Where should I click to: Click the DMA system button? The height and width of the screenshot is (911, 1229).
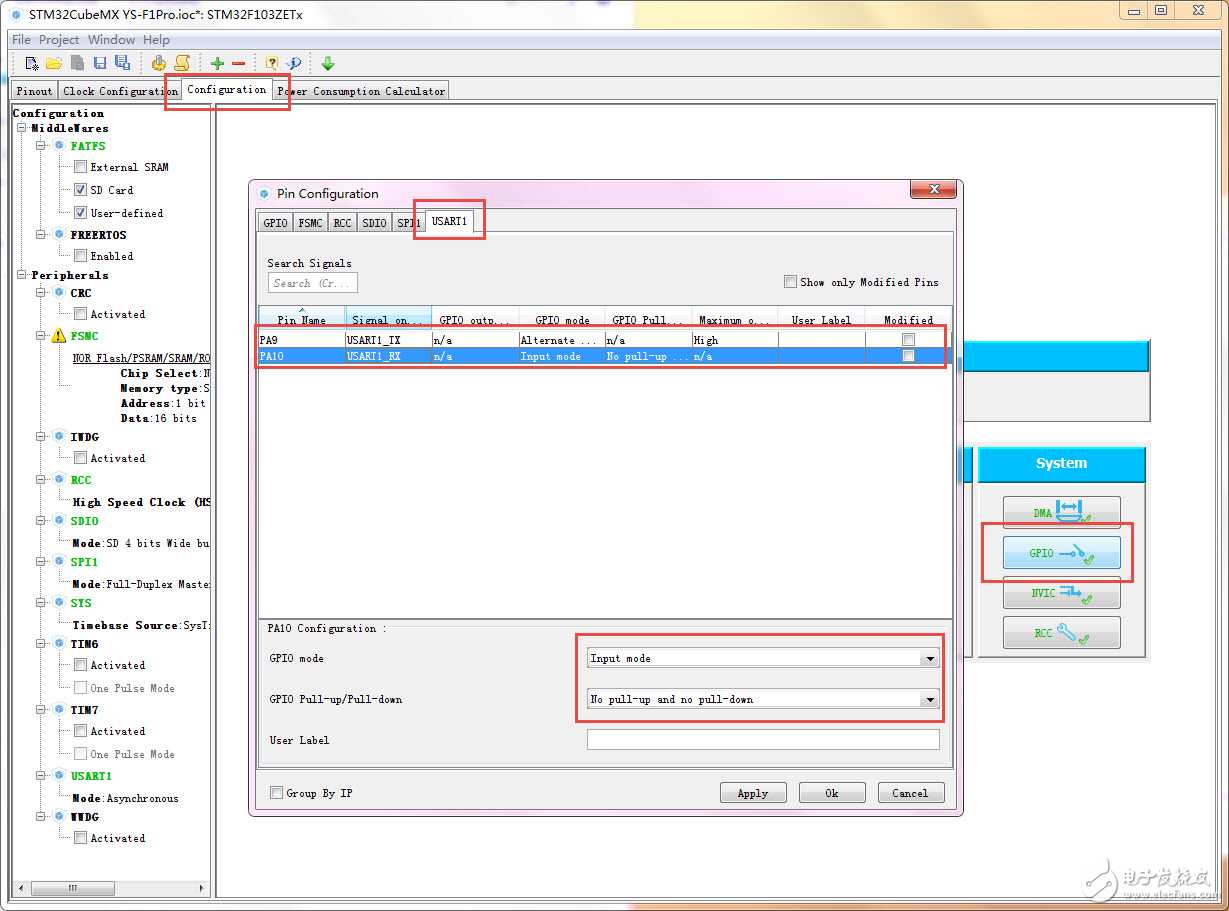tap(1062, 513)
